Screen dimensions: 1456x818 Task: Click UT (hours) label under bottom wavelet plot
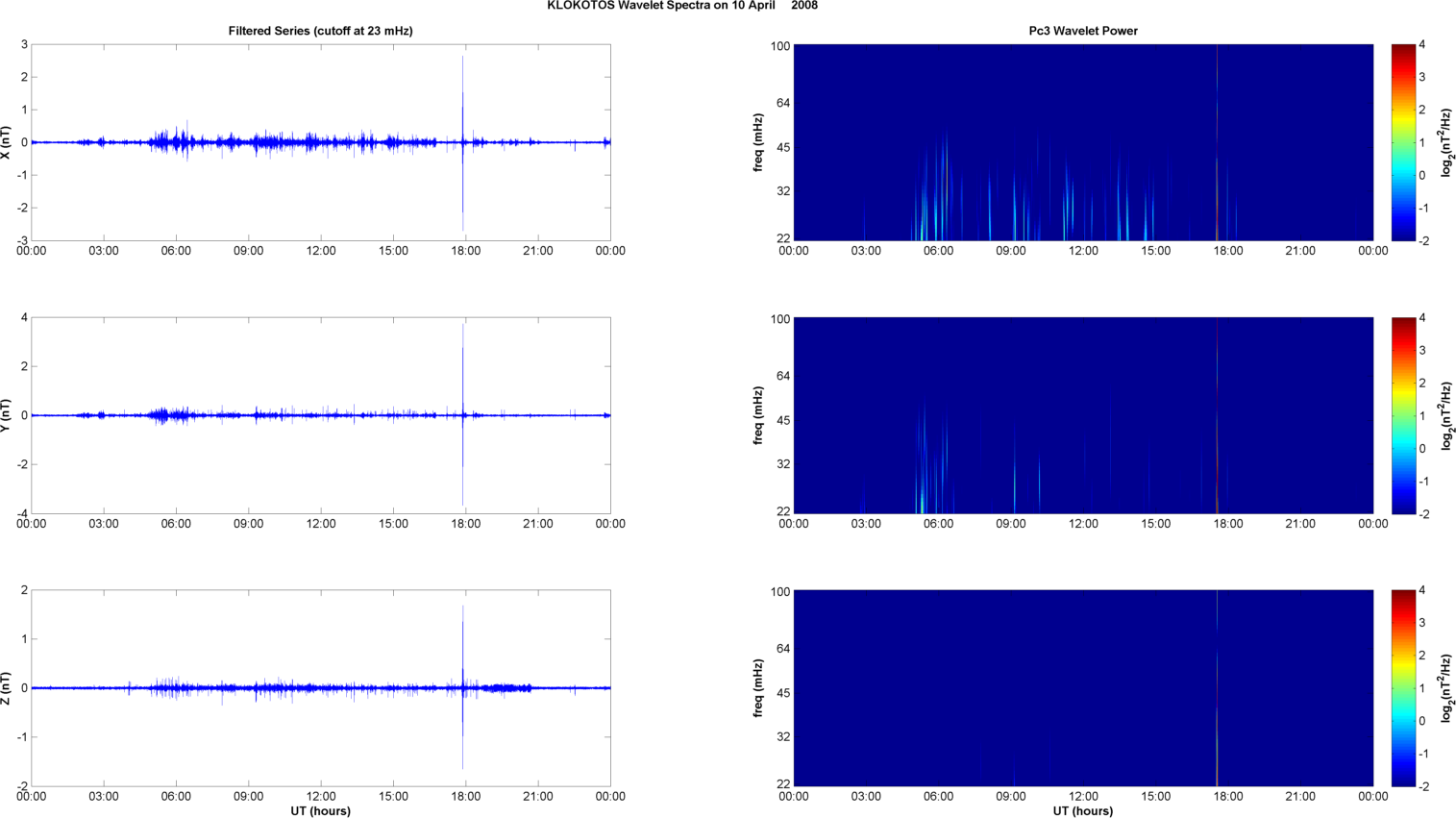click(x=1082, y=810)
